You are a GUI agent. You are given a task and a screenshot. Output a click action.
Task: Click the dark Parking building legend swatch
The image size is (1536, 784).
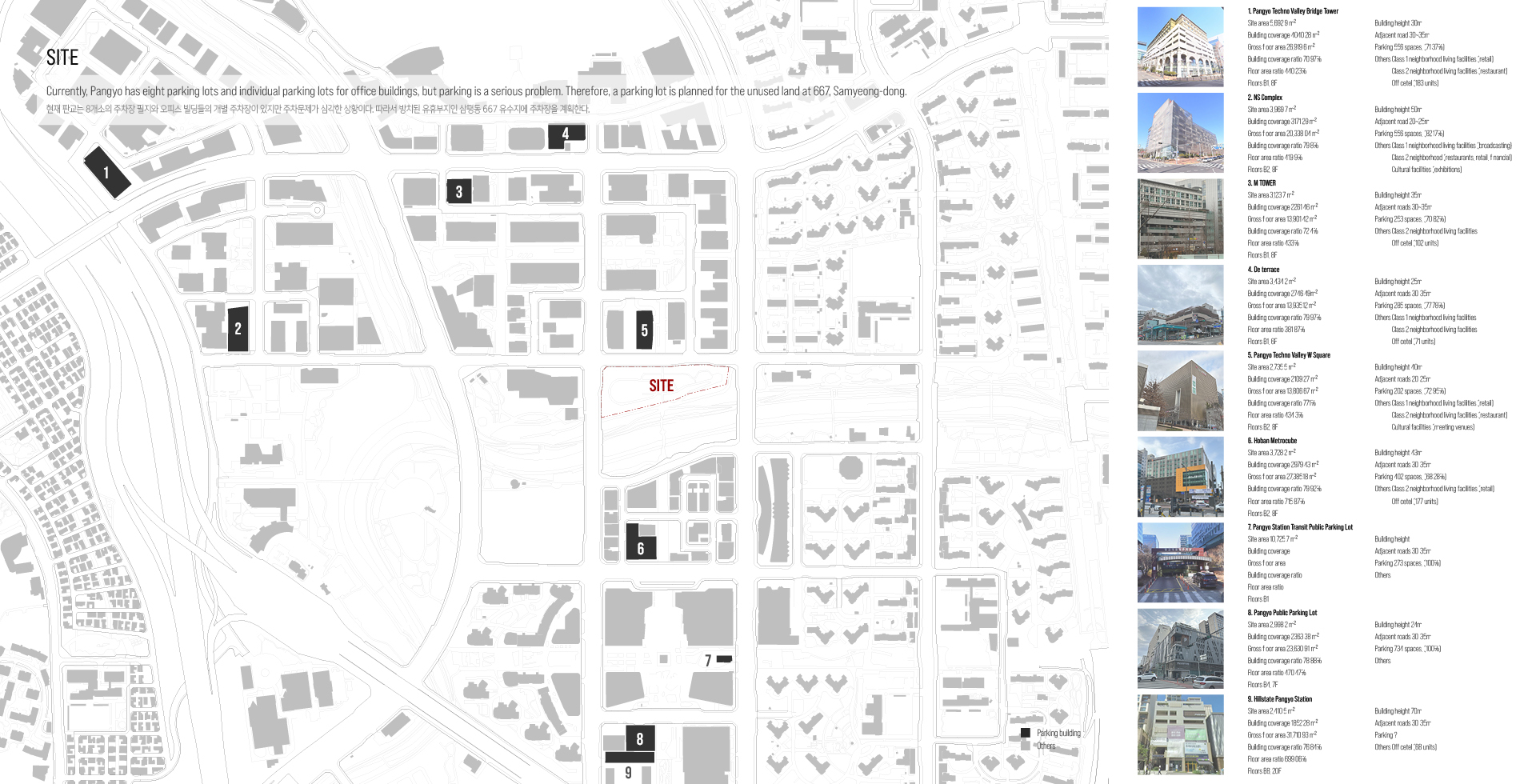[1025, 733]
